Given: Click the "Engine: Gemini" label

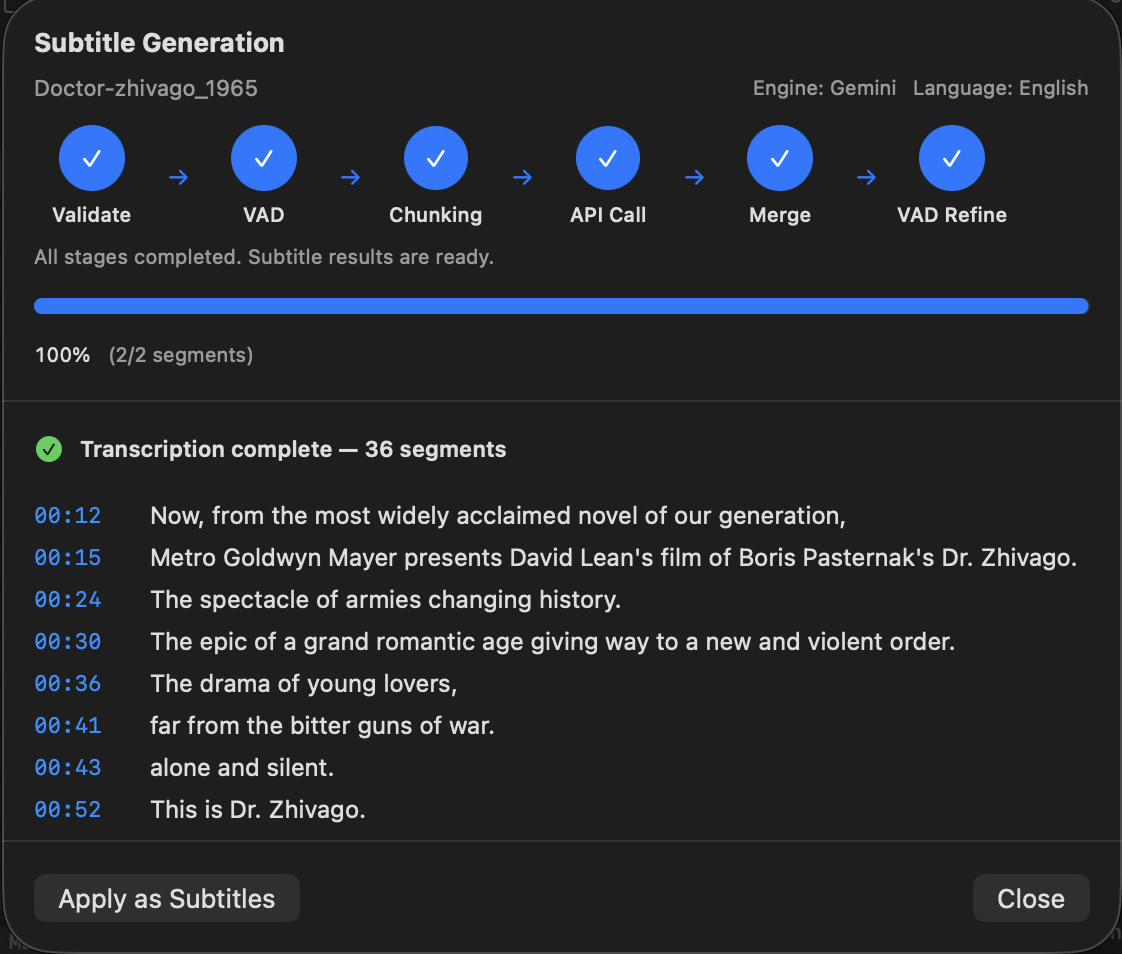Looking at the screenshot, I should tap(824, 88).
